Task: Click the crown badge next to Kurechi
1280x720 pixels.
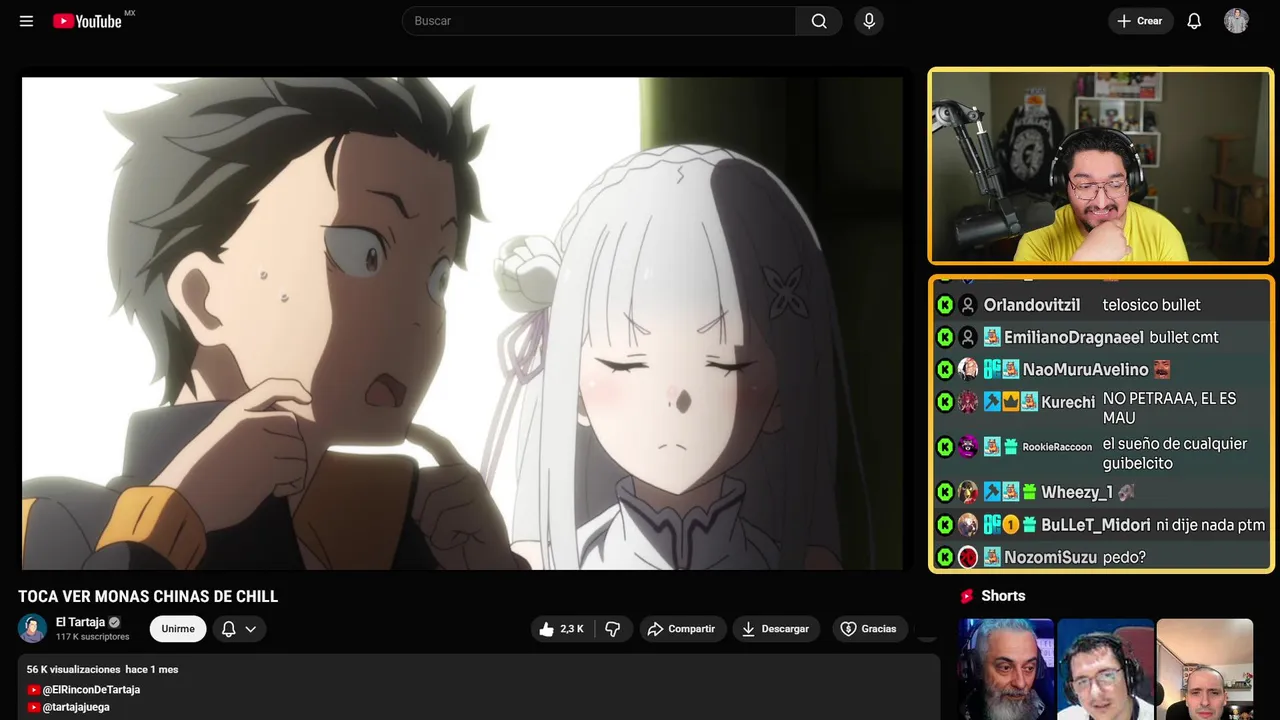Action: pyautogui.click(x=1010, y=402)
